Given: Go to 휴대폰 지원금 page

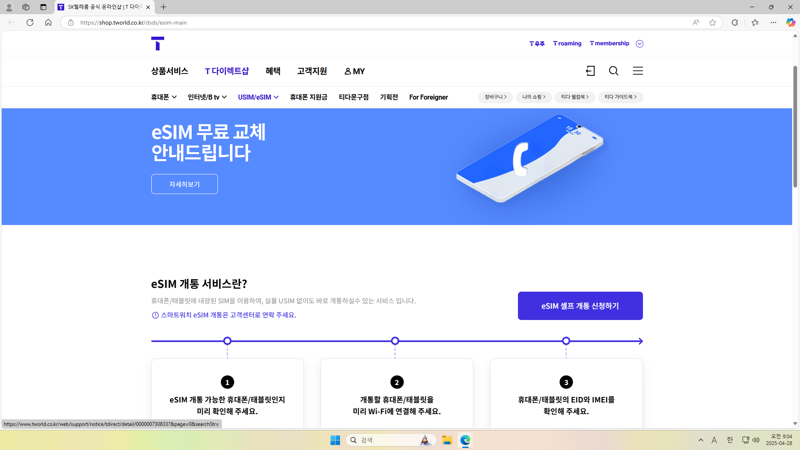Looking at the screenshot, I should [x=309, y=97].
